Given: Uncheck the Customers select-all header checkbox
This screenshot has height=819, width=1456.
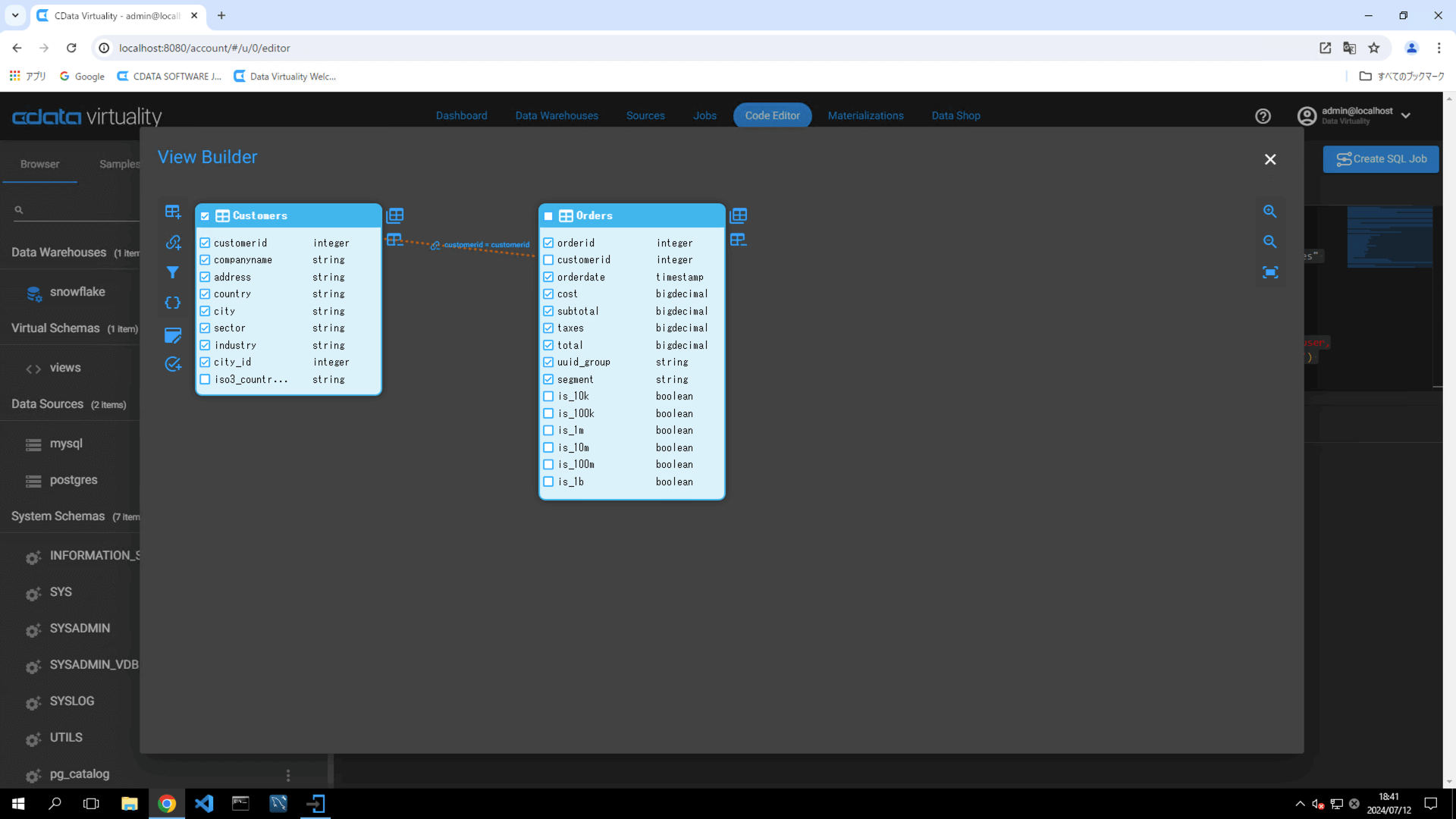Looking at the screenshot, I should (x=205, y=216).
